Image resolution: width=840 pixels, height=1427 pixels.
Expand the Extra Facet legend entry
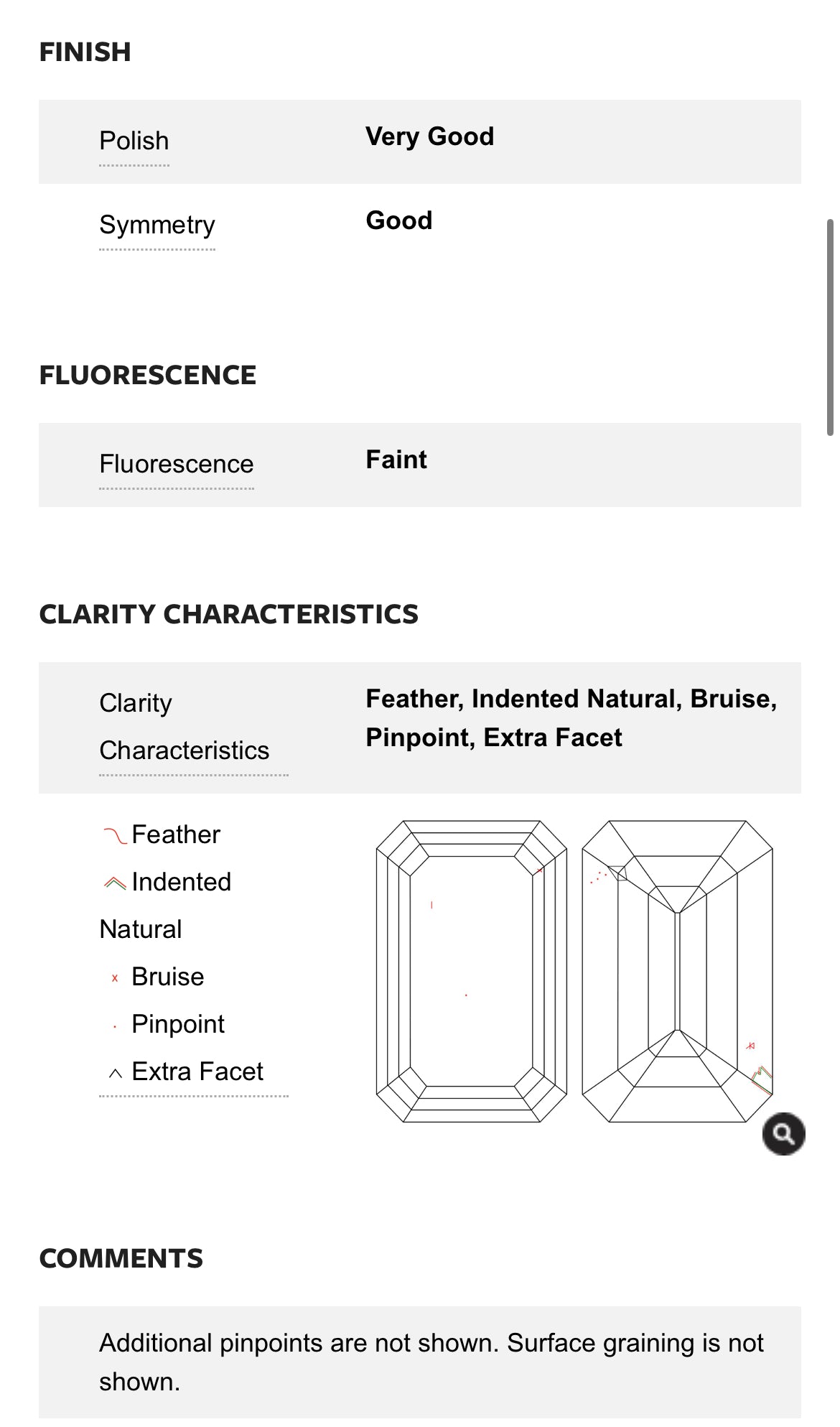(197, 1071)
